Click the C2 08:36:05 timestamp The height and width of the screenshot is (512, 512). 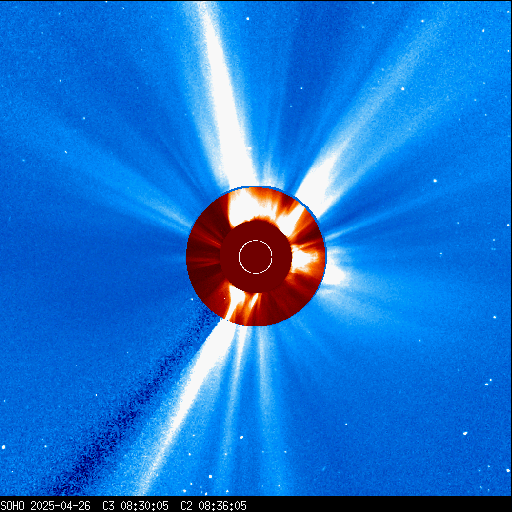pos(213,506)
